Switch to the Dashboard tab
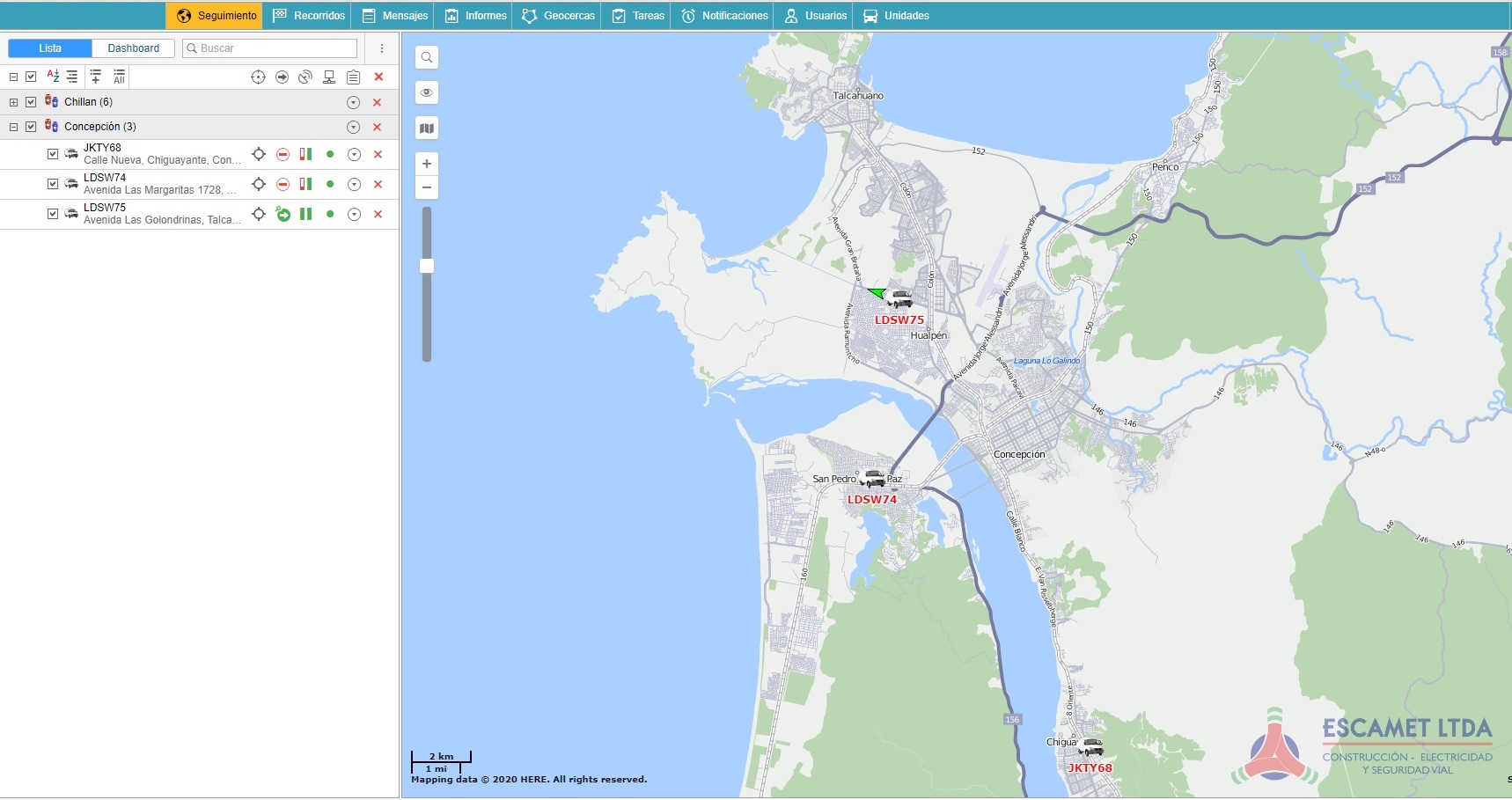This screenshot has height=800, width=1512. tap(133, 48)
